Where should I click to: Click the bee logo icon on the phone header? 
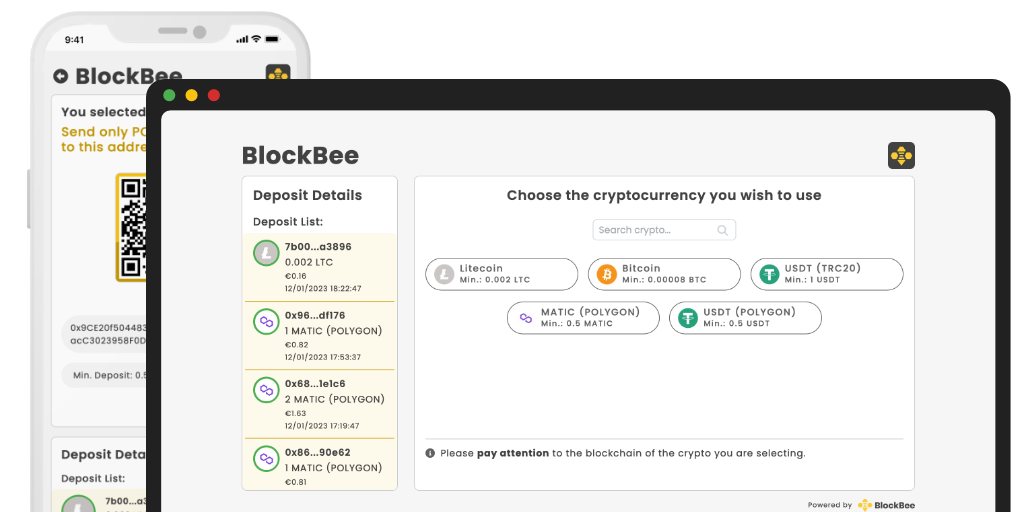tap(278, 75)
